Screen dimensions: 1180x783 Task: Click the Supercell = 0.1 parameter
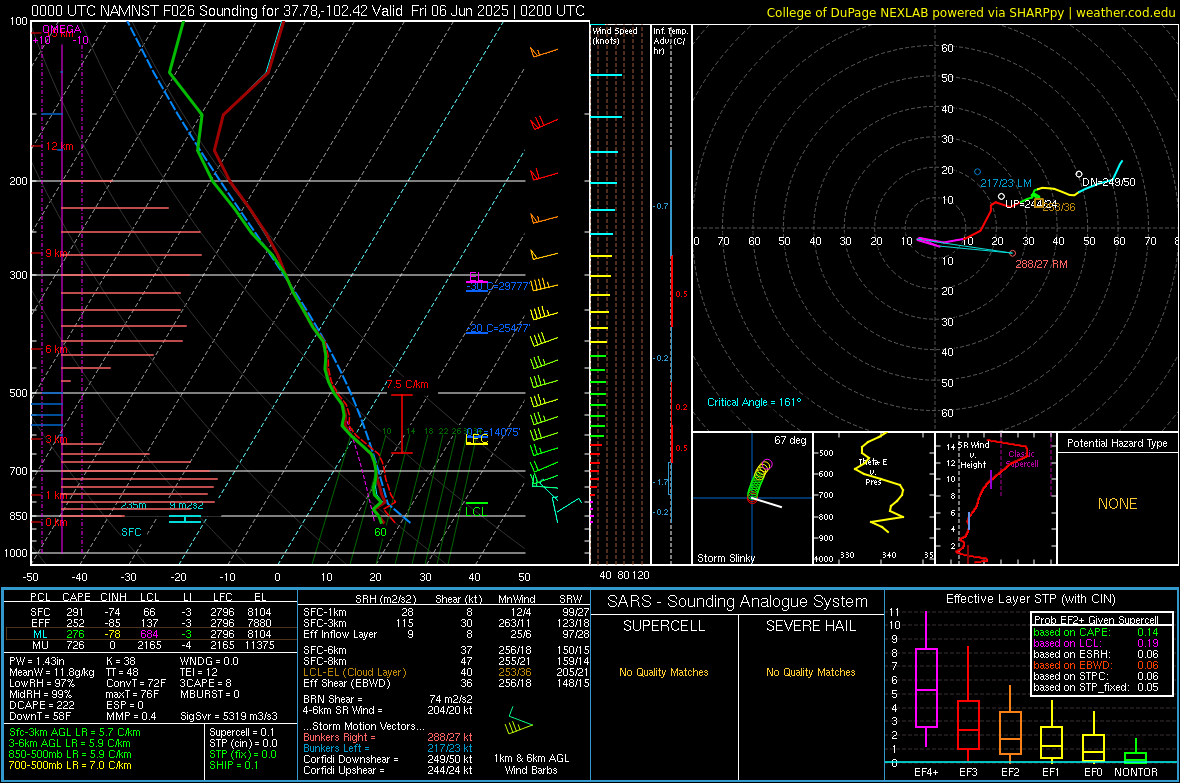pyautogui.click(x=242, y=732)
